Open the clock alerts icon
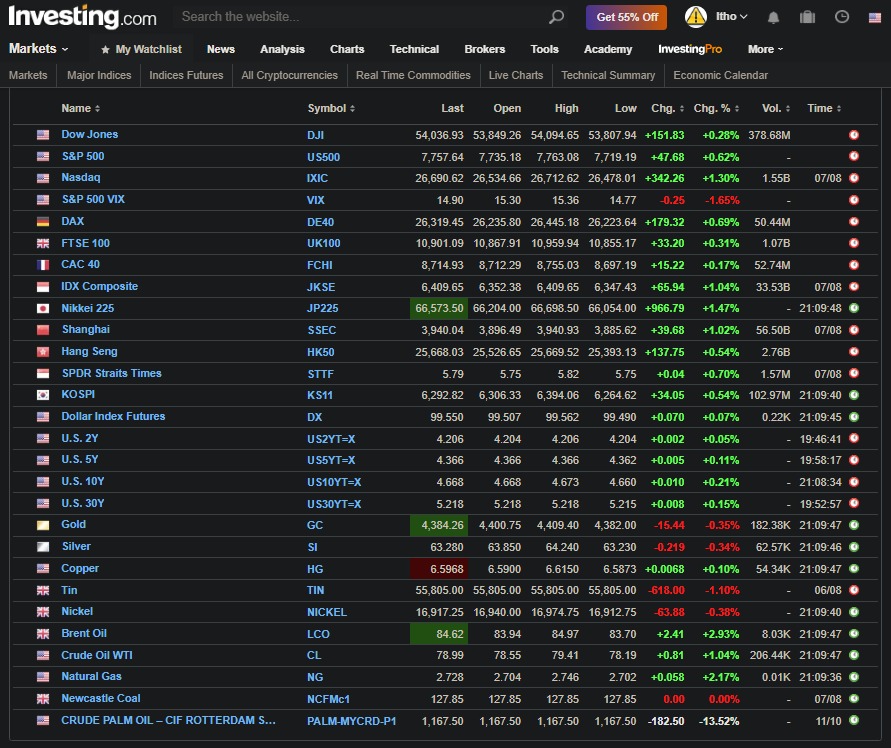Image resolution: width=891 pixels, height=748 pixels. [842, 17]
